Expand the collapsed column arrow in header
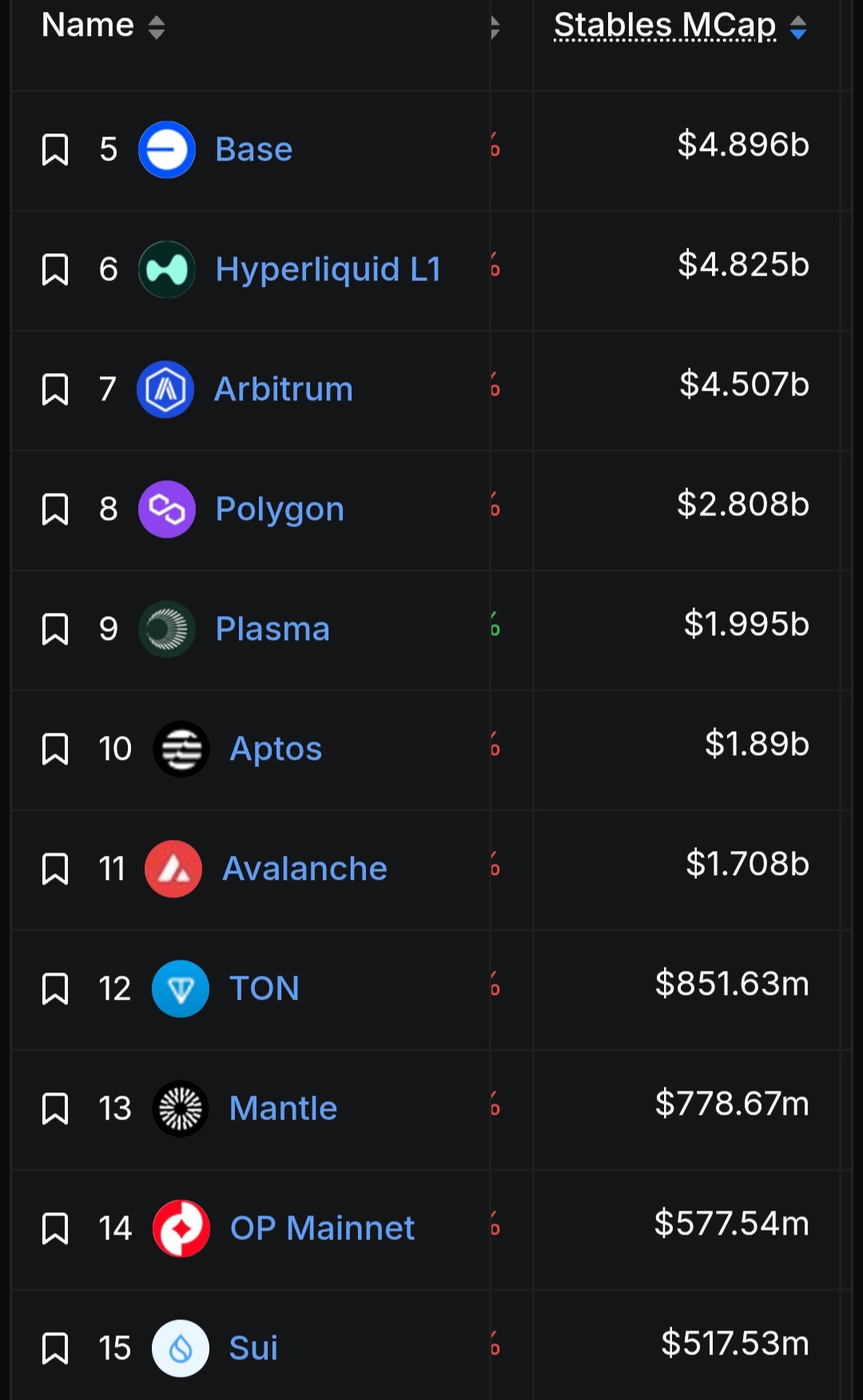Image resolution: width=863 pixels, height=1400 pixels. pyautogui.click(x=495, y=27)
